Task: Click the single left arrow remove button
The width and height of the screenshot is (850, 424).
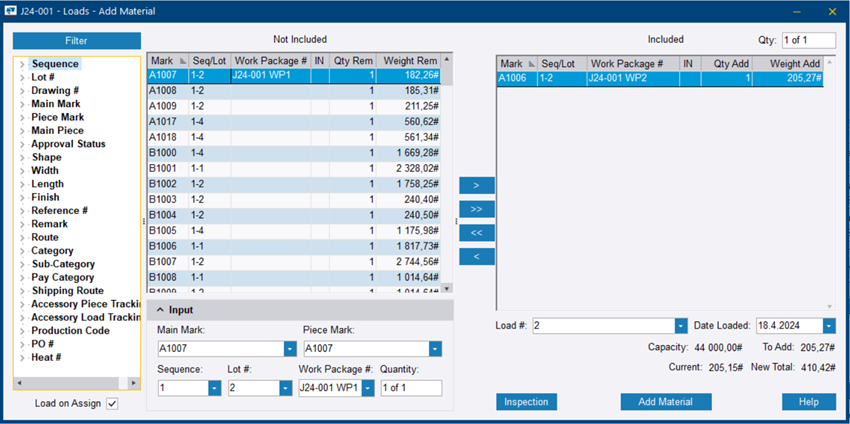Action: 475,257
